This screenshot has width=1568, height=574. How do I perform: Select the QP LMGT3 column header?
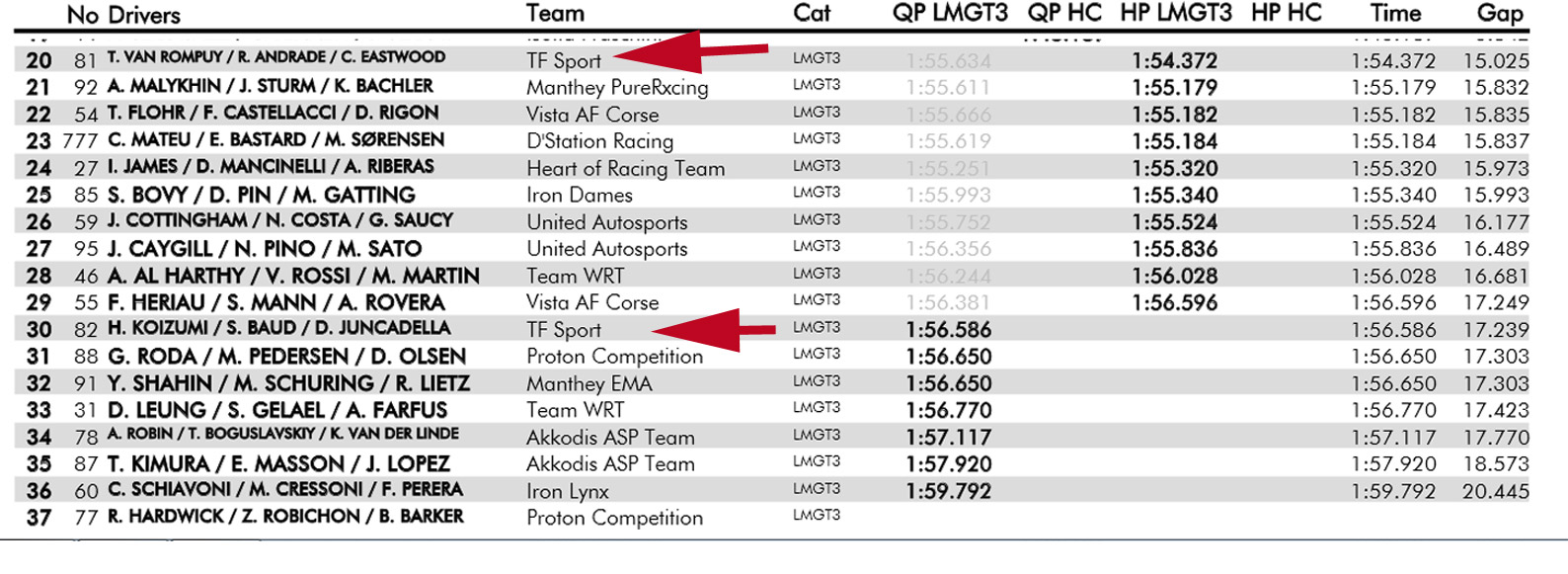[950, 14]
